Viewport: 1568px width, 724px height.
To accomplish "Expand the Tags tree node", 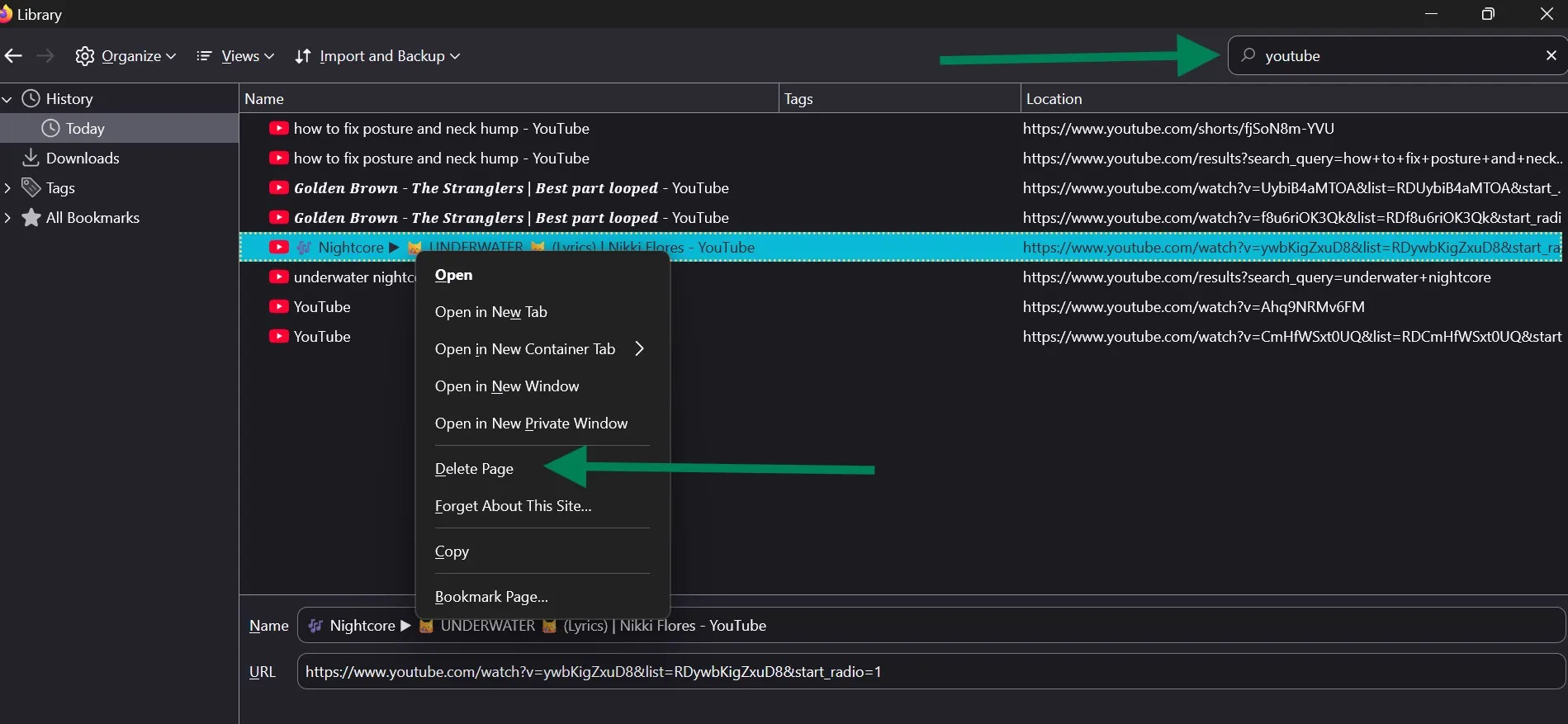I will coord(7,187).
